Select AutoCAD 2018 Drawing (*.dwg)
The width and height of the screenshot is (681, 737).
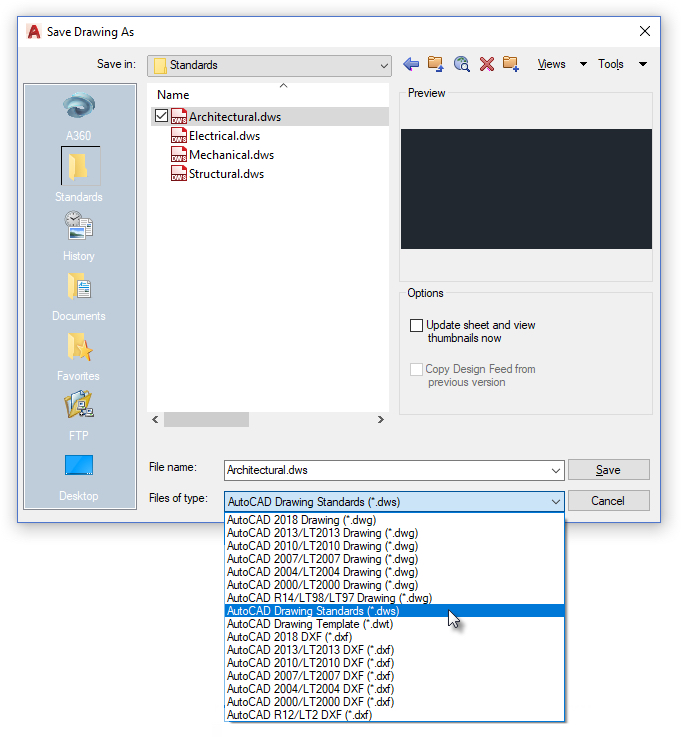(x=394, y=520)
